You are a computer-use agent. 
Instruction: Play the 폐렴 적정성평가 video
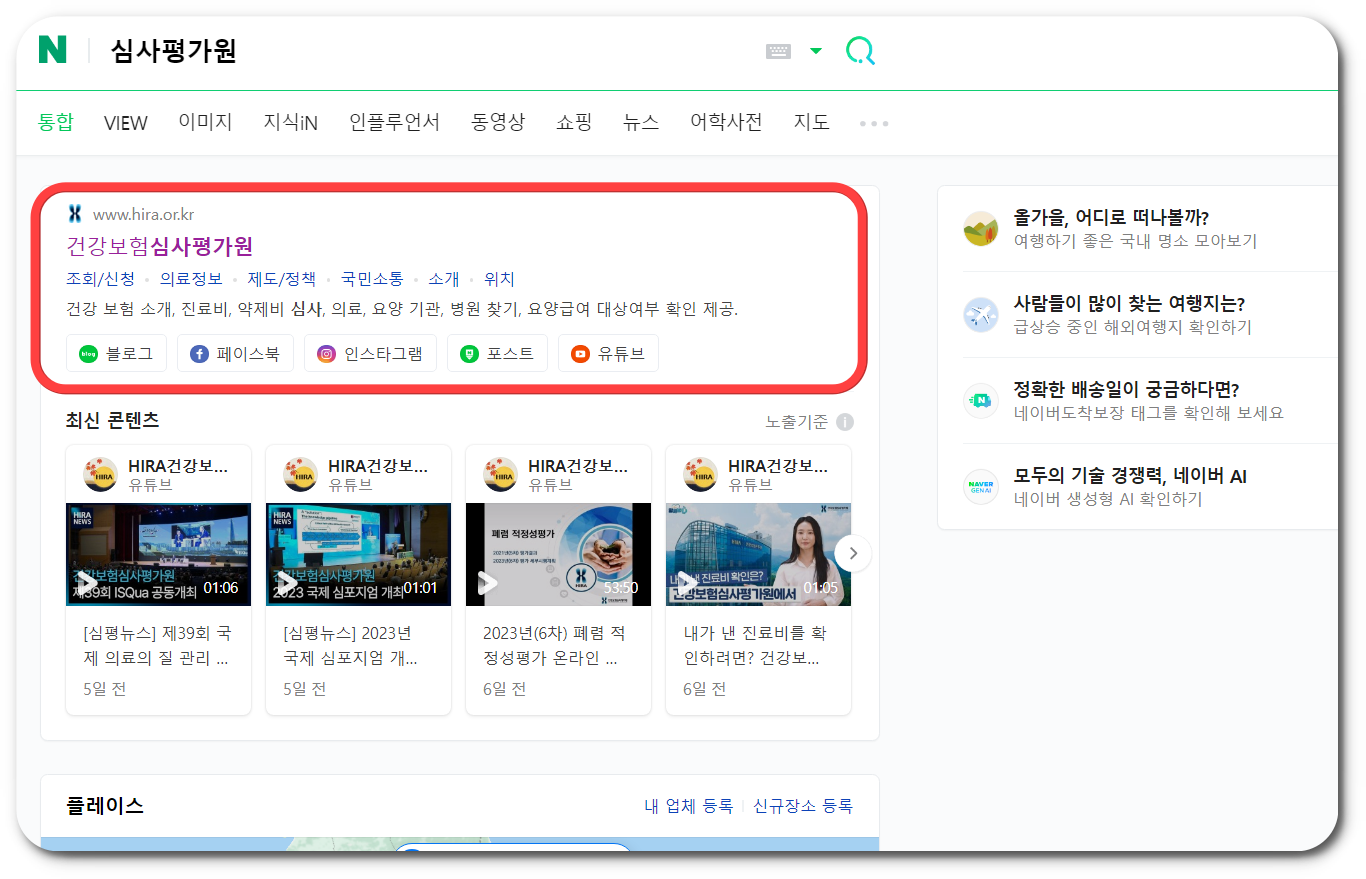point(488,582)
